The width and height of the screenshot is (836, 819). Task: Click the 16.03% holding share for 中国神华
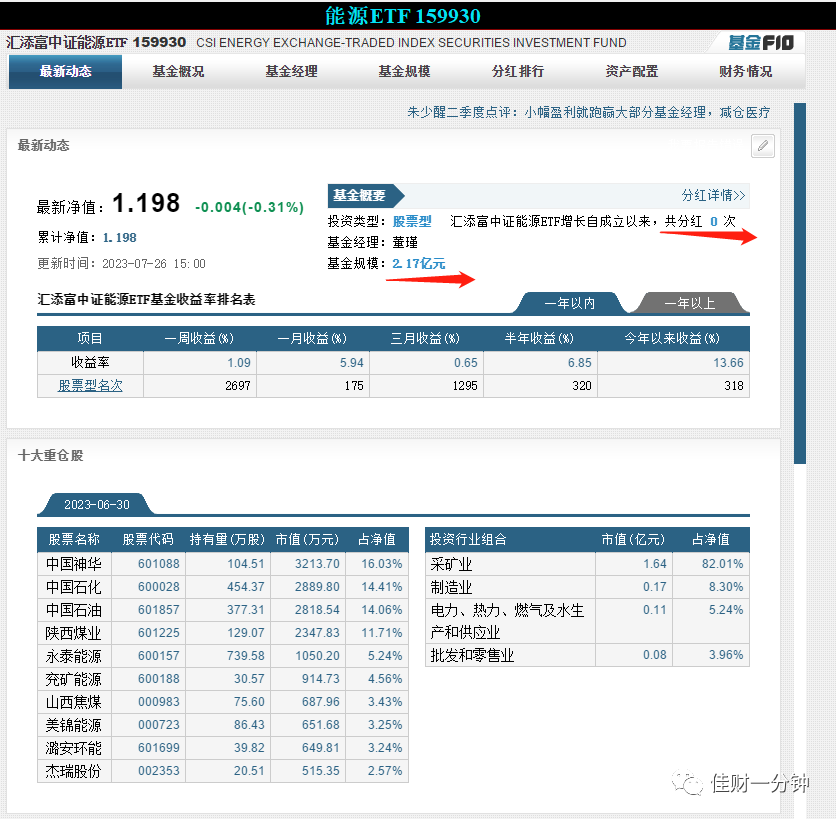click(382, 564)
